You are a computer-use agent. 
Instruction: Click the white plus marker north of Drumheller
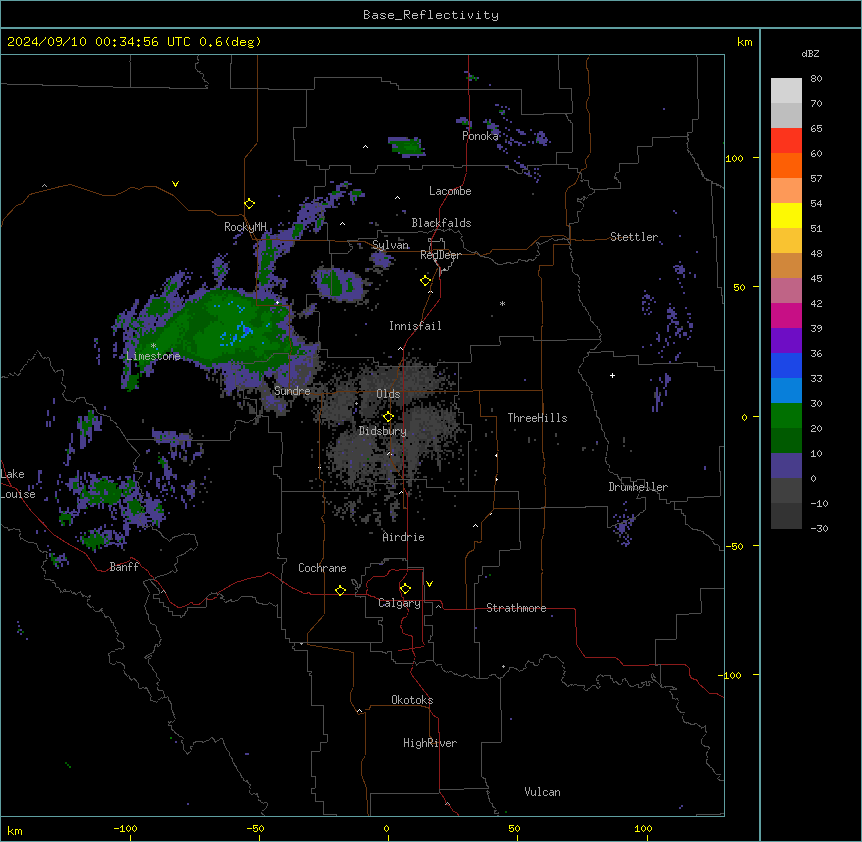(x=612, y=375)
